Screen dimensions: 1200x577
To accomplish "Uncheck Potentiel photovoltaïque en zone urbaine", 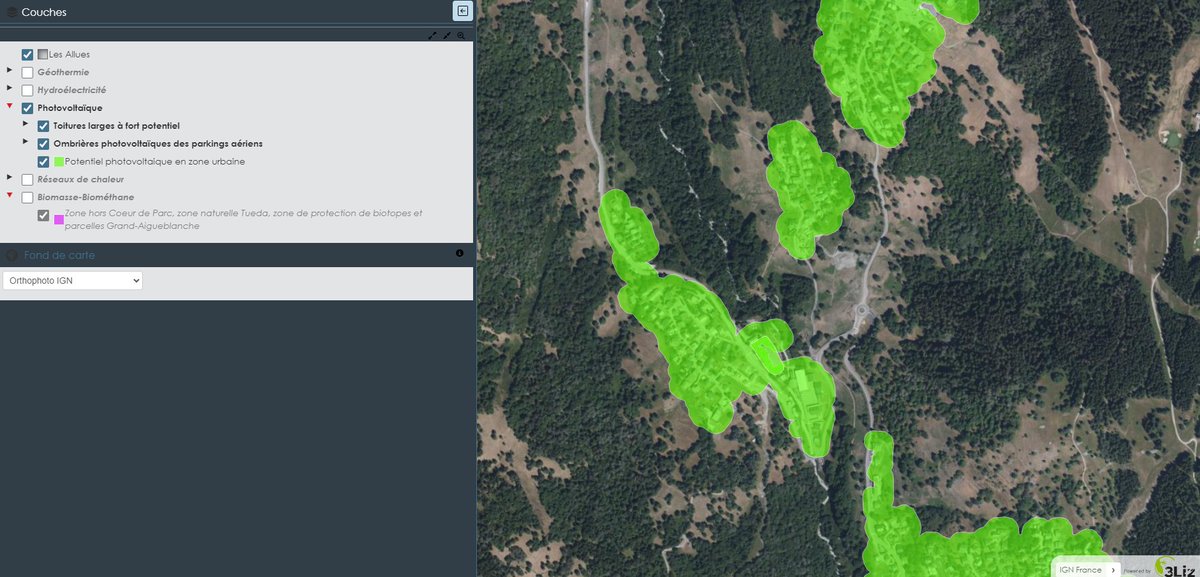I will coord(43,161).
